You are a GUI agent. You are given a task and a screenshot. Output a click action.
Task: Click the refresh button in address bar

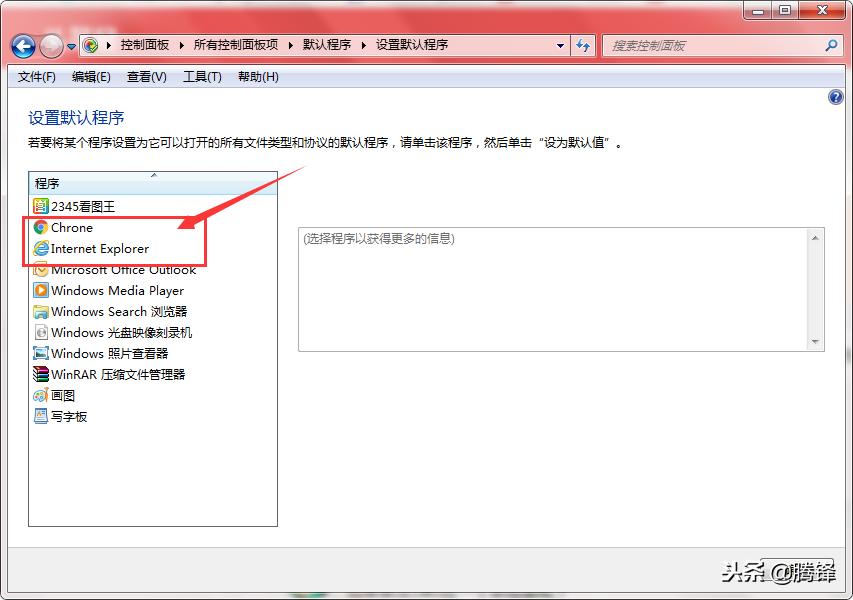point(583,45)
